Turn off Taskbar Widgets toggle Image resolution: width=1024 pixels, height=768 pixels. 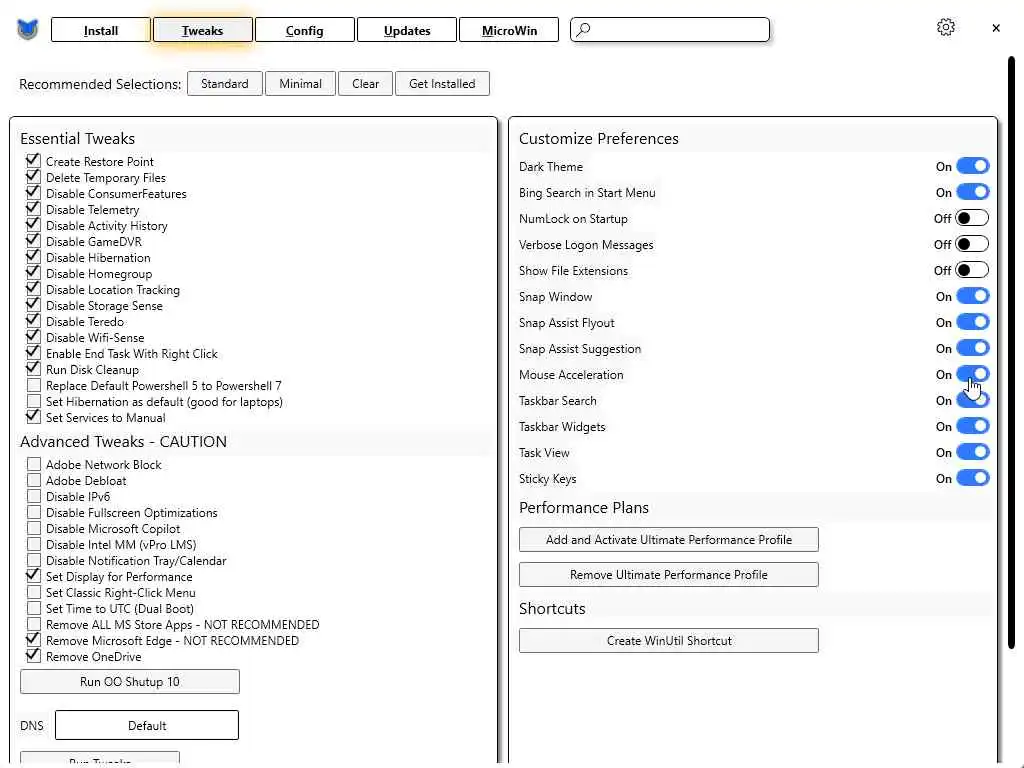tap(972, 426)
